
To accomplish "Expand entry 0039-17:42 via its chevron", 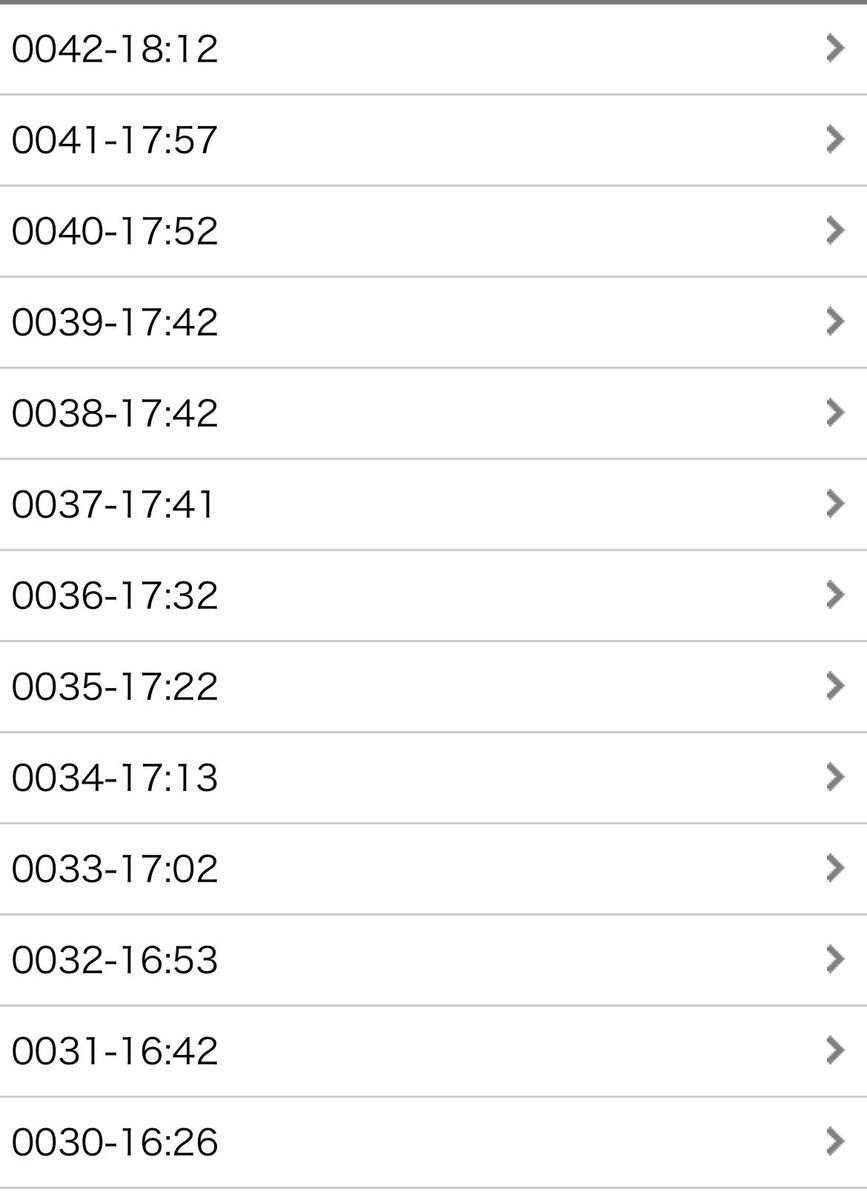I will coord(836,321).
